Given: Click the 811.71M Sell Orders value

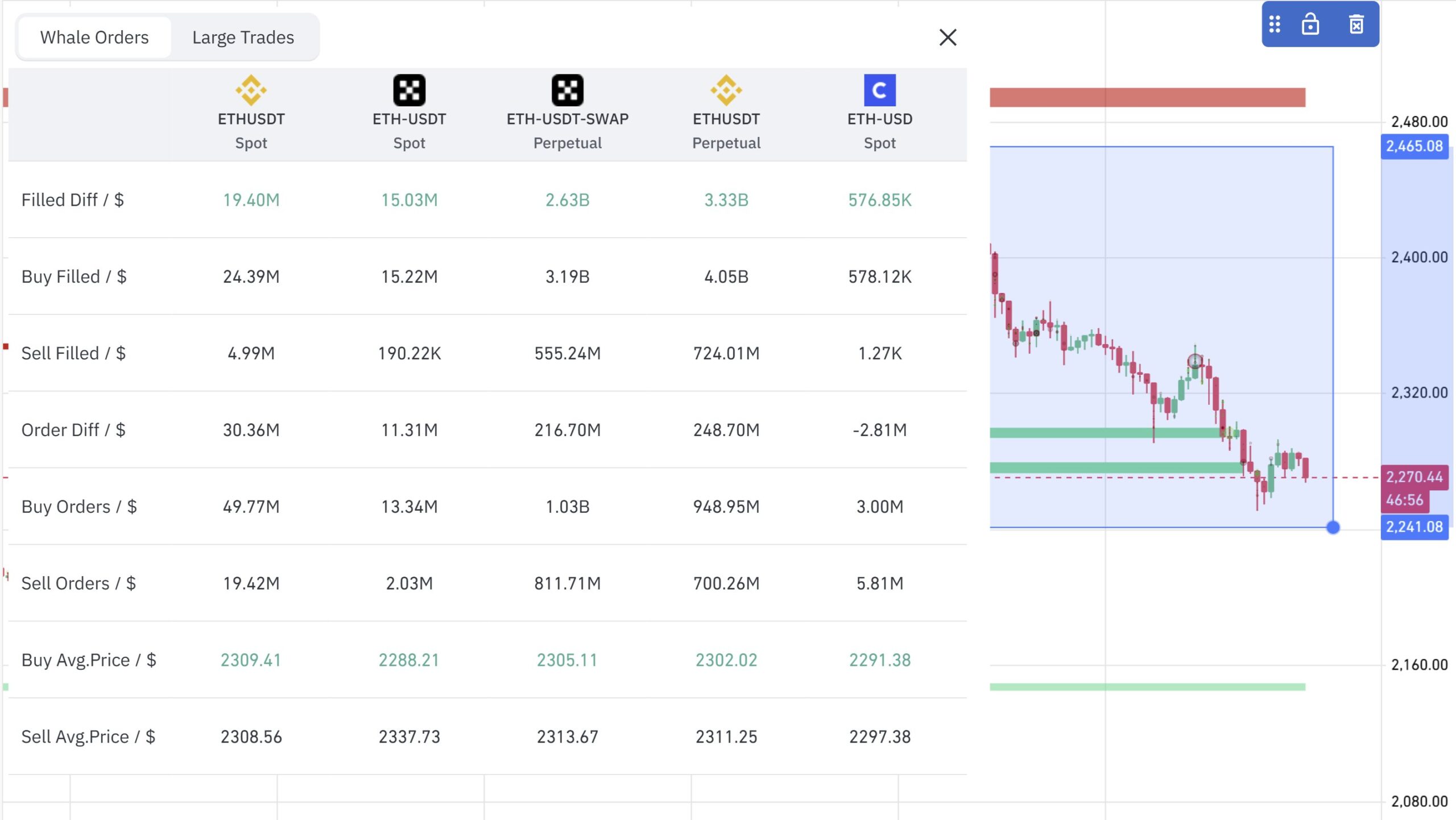Looking at the screenshot, I should [568, 583].
